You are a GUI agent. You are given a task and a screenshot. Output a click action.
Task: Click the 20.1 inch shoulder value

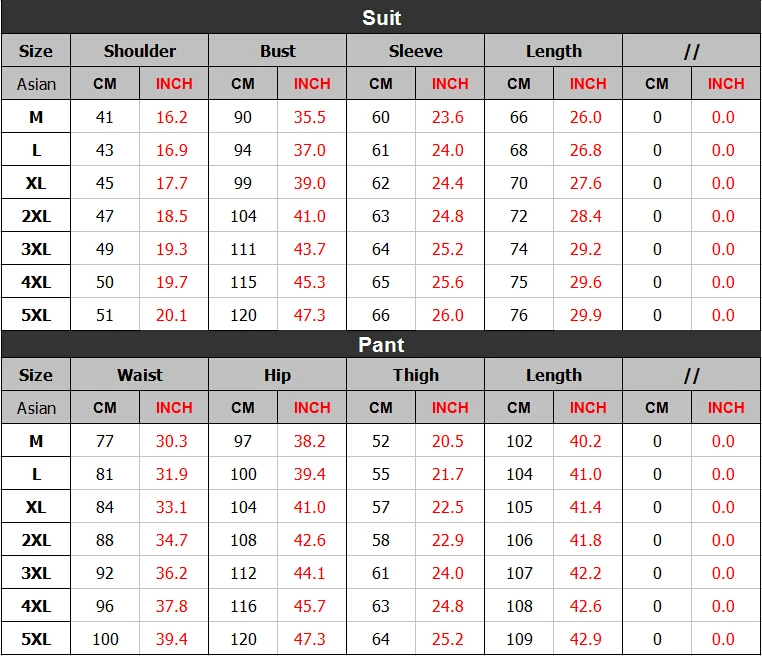(172, 315)
